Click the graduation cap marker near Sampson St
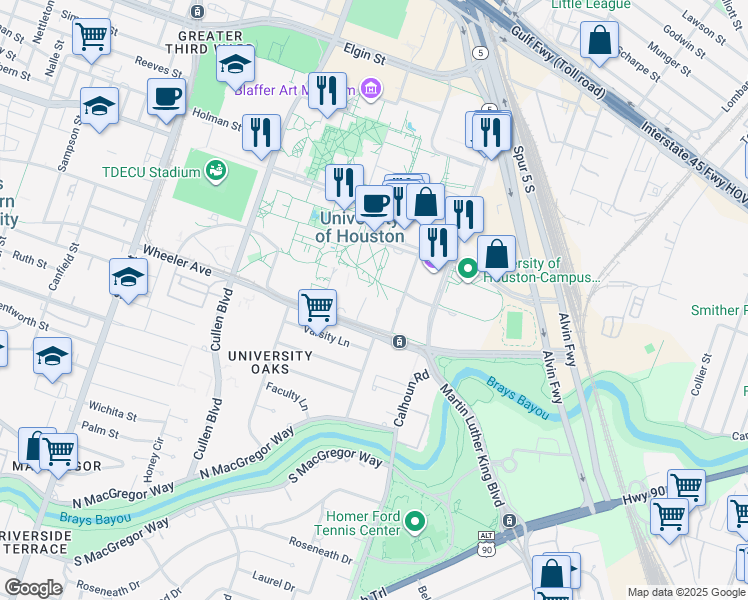The width and height of the screenshot is (748, 600). pos(99,107)
